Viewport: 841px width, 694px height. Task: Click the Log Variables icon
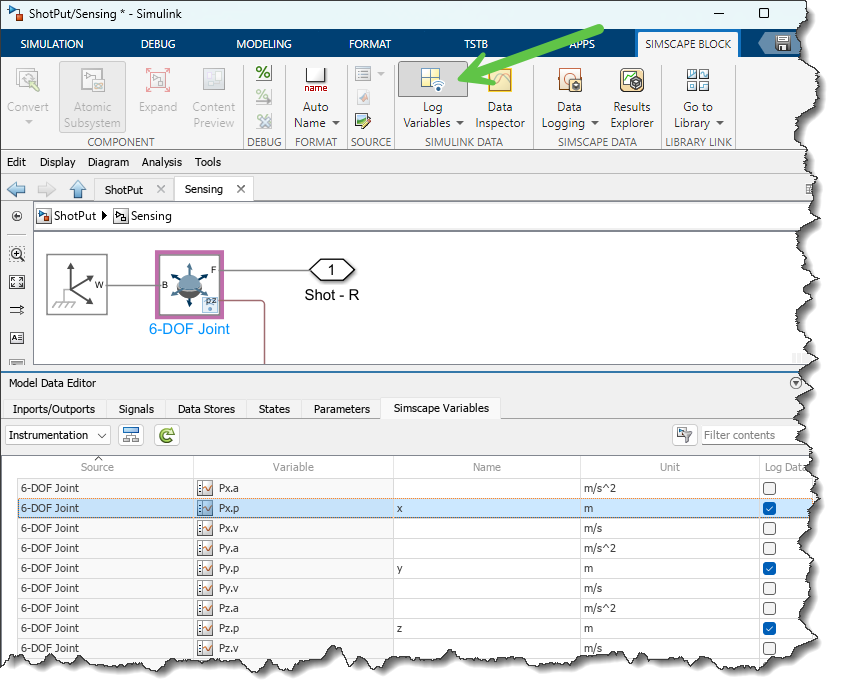click(x=432, y=80)
